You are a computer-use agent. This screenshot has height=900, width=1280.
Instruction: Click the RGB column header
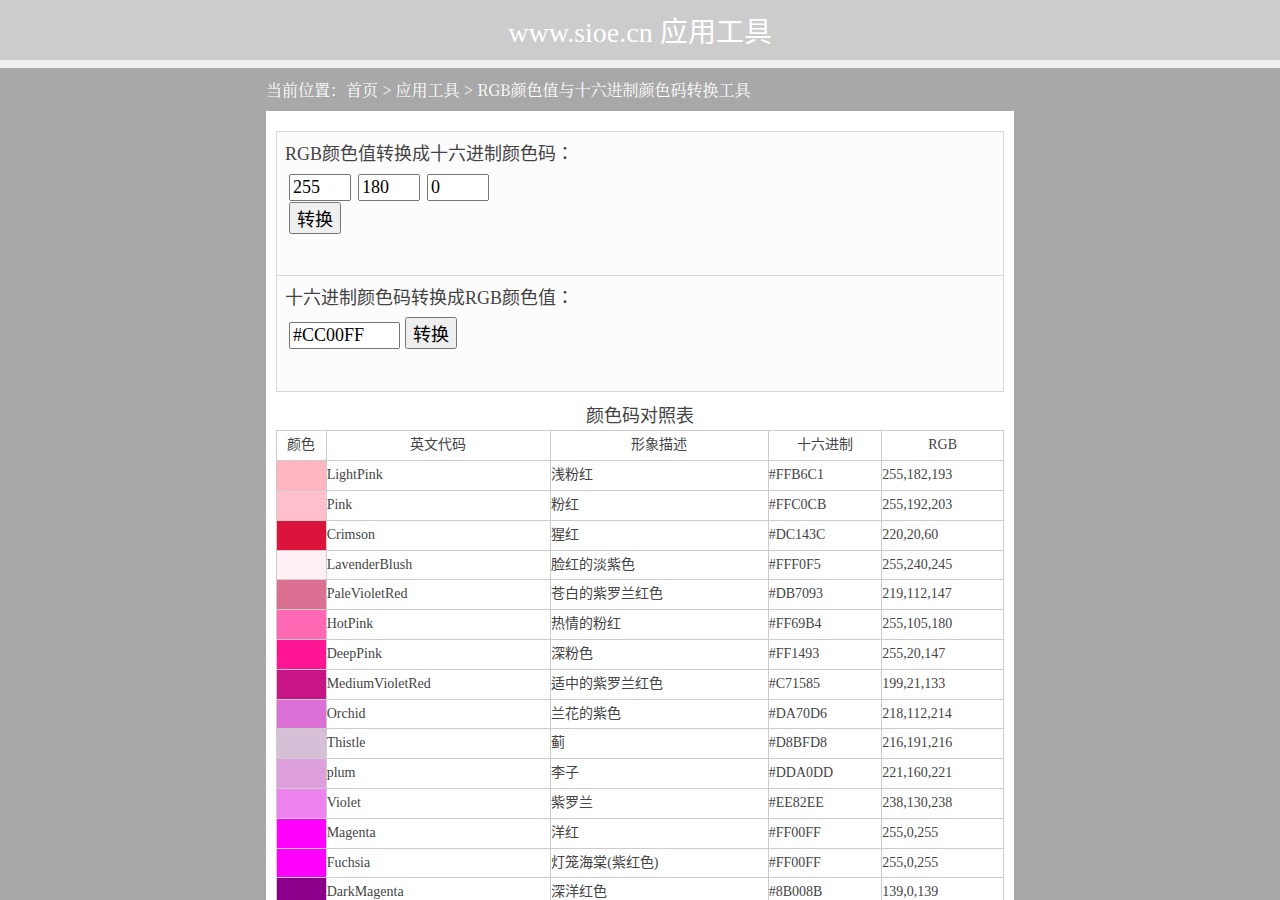click(x=942, y=445)
